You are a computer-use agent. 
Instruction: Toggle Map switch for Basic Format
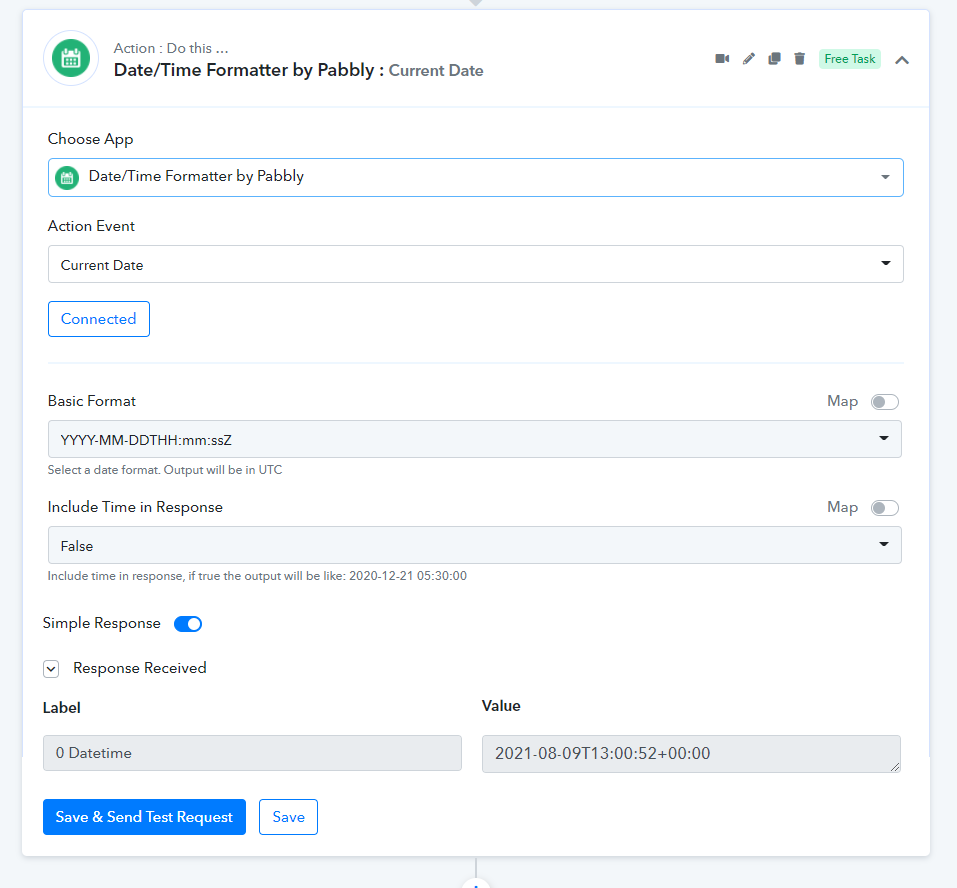884,402
